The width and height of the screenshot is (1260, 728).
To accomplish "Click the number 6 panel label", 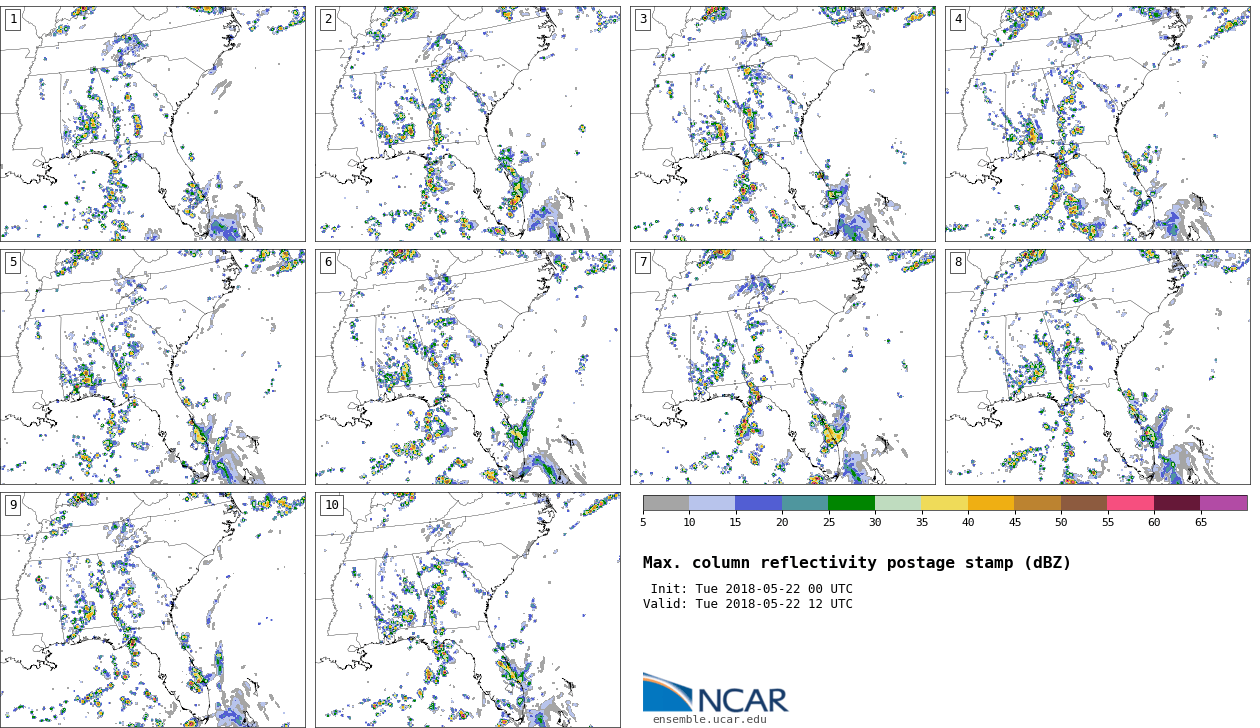I will pos(328,262).
